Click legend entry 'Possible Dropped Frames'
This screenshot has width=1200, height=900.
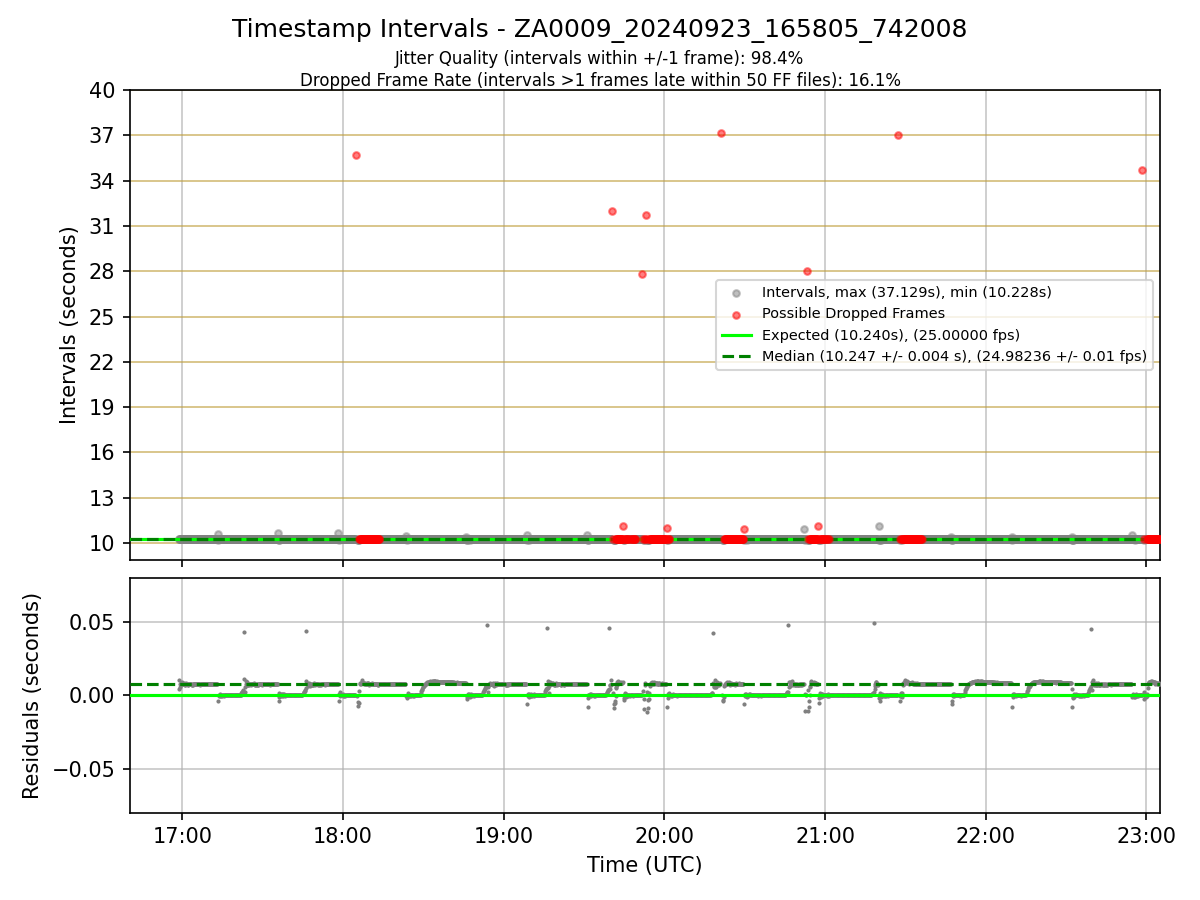pyautogui.click(x=853, y=313)
